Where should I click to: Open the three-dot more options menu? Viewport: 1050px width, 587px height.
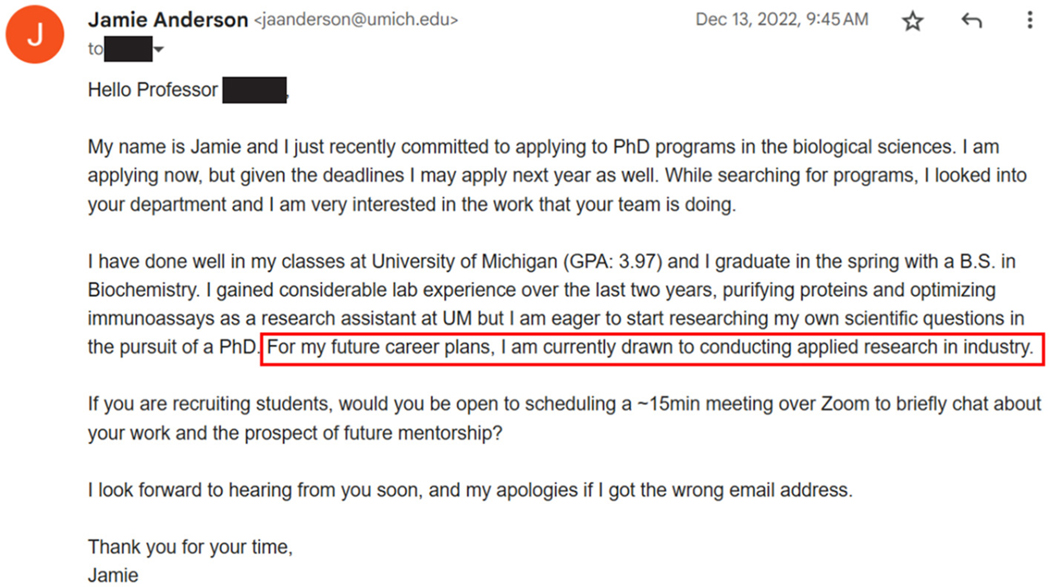1029,20
